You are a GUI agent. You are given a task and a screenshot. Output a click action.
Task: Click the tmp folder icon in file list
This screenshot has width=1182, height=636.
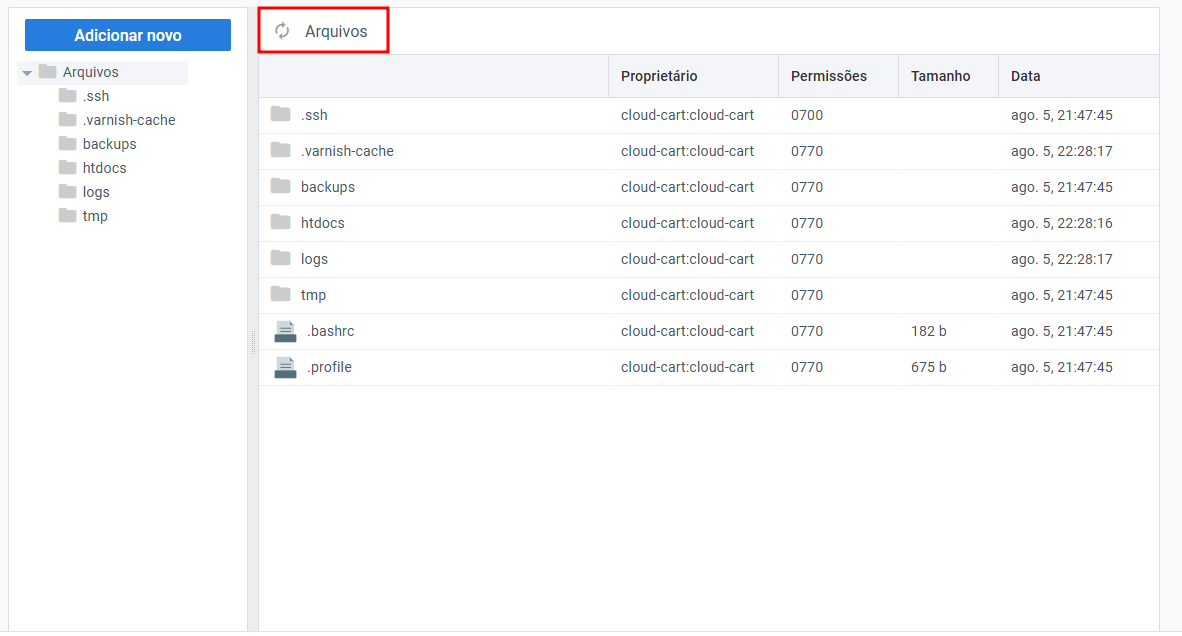pos(281,294)
